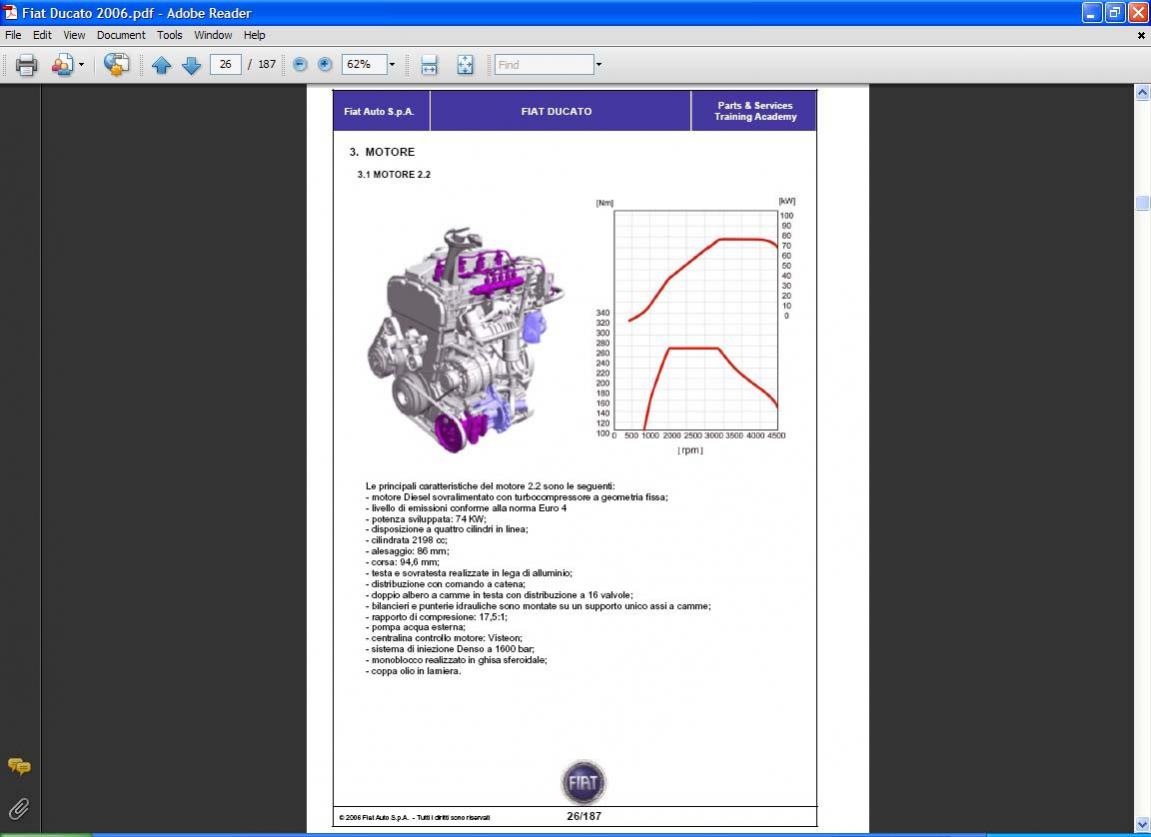This screenshot has width=1151, height=837.
Task: Click '[rpm]' axis label under graph
Action: pyautogui.click(x=690, y=450)
